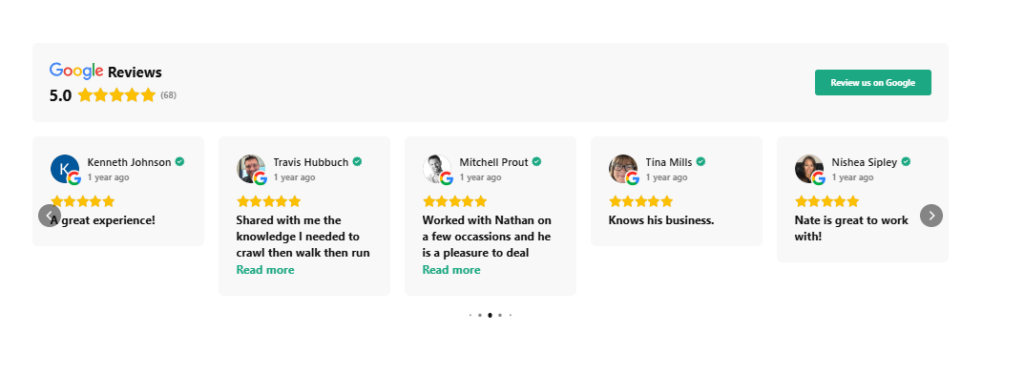The image size is (1024, 373).
Task: Click the five-star rating in header
Action: coord(117,95)
